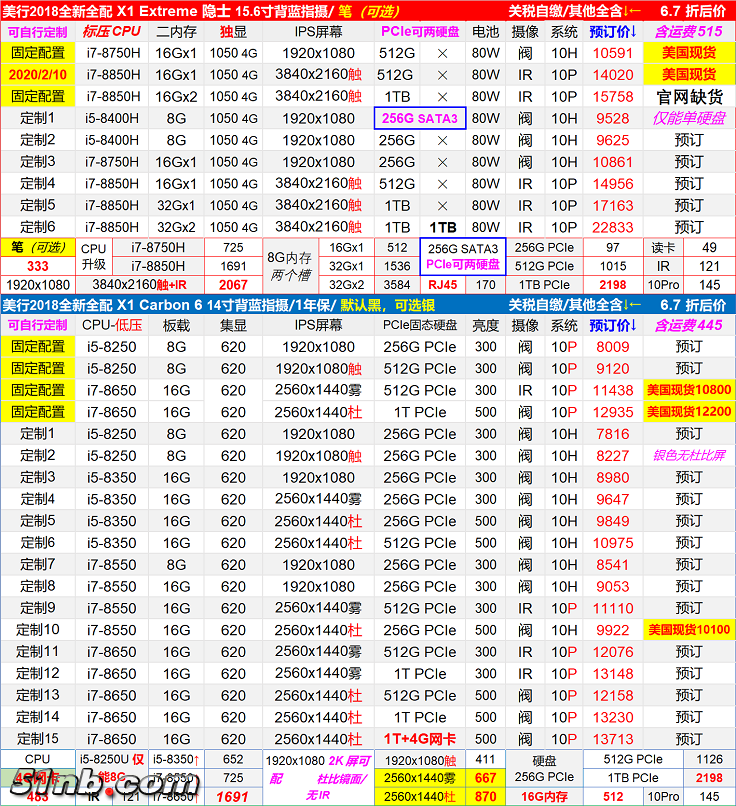
Task: Click the price 22833 cell
Action: [x=612, y=227]
